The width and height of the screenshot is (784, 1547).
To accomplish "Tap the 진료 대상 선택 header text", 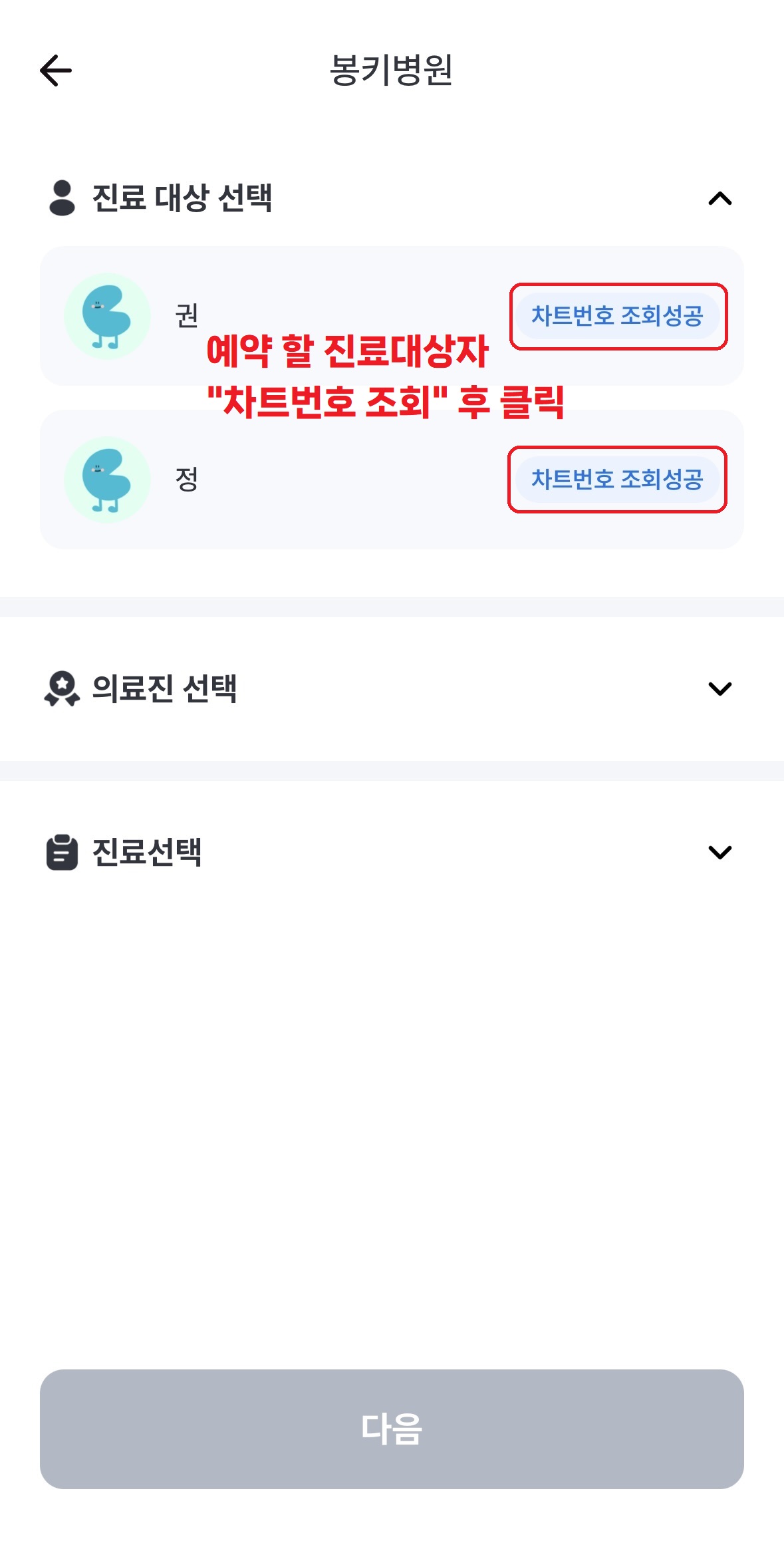I will pos(182,198).
